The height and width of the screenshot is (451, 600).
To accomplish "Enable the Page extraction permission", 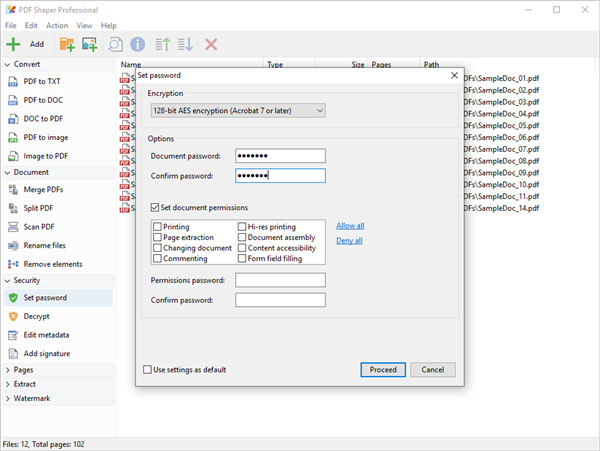I will click(x=157, y=238).
